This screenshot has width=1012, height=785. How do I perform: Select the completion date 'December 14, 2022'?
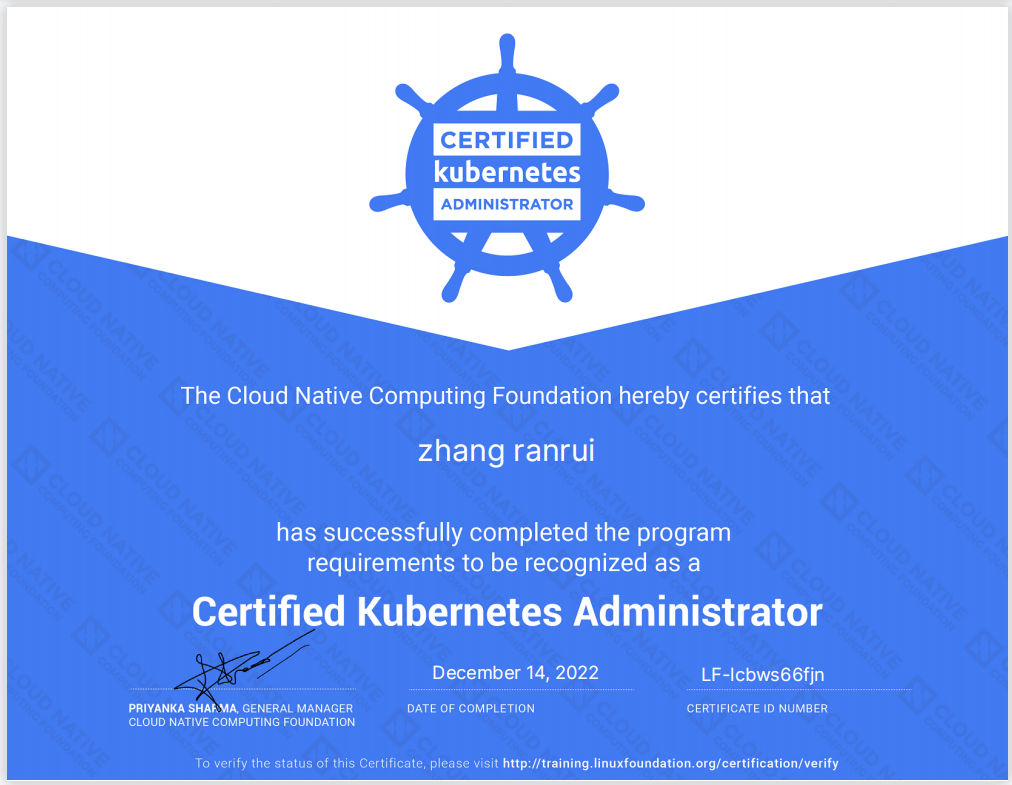pos(515,673)
